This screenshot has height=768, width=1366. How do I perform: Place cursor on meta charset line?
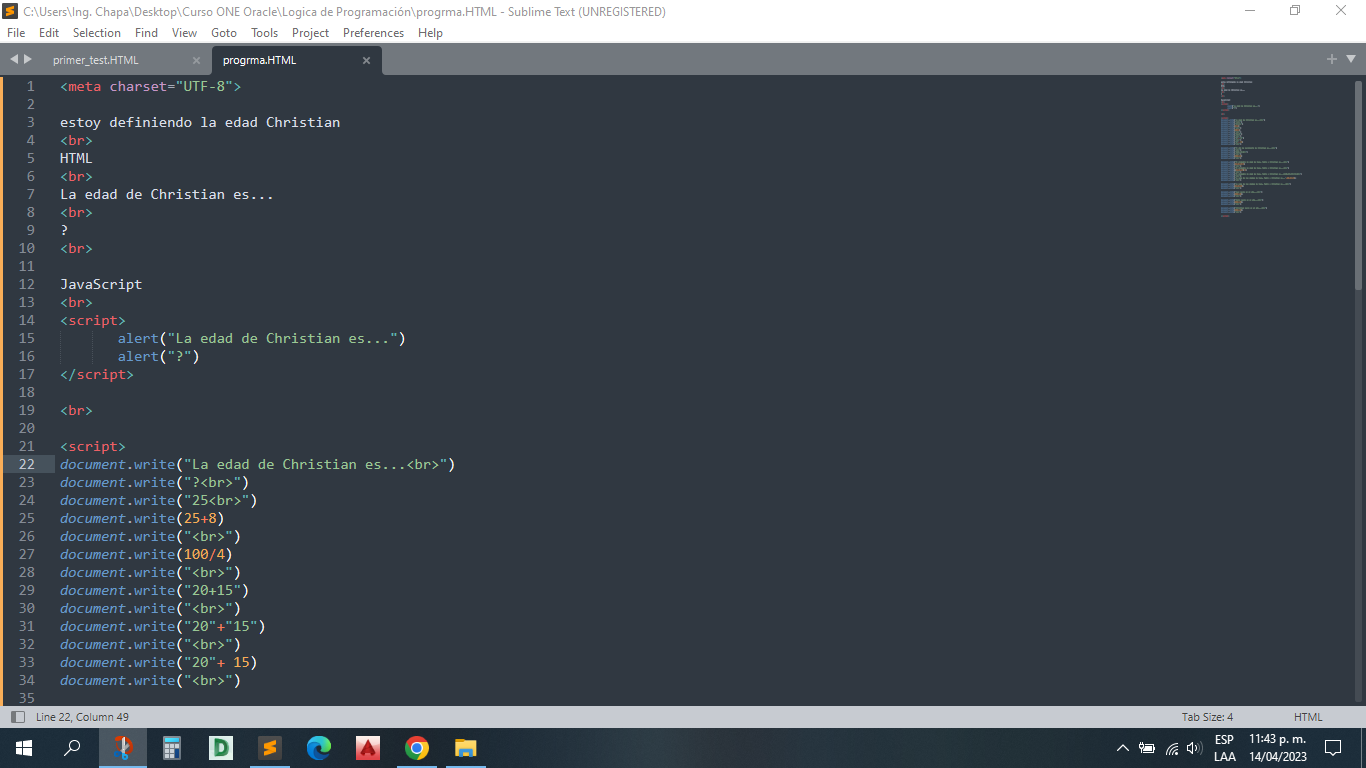[x=150, y=86]
